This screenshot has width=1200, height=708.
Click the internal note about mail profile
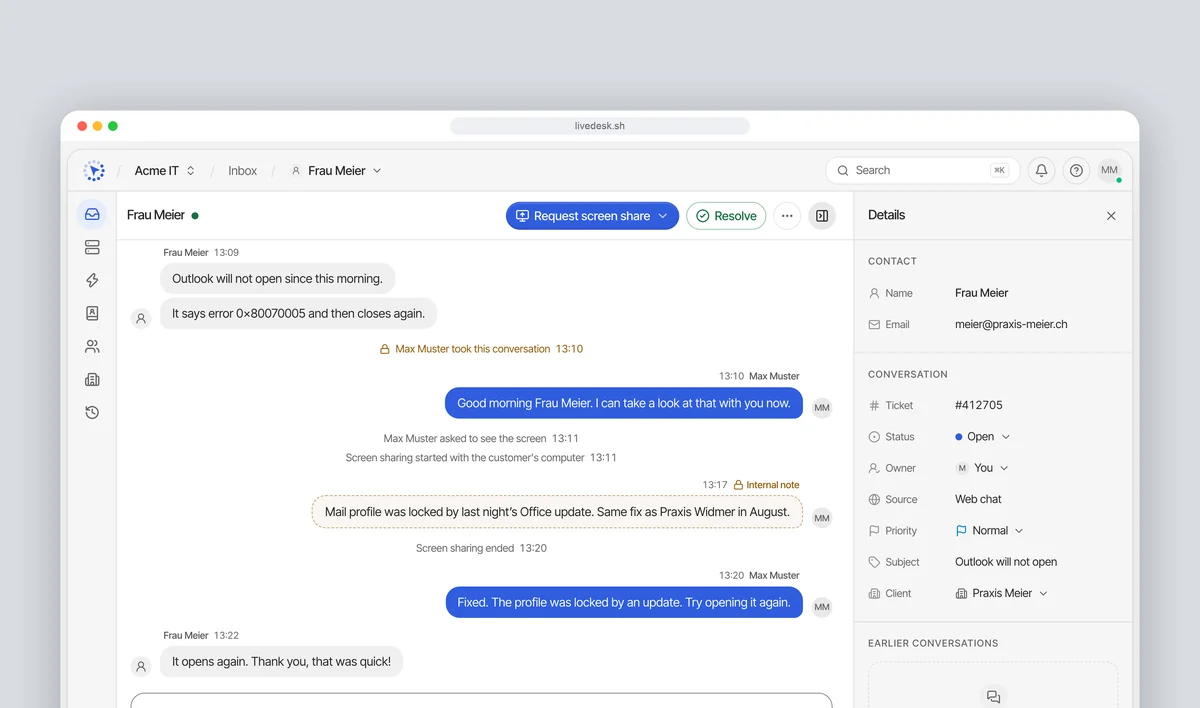click(557, 512)
